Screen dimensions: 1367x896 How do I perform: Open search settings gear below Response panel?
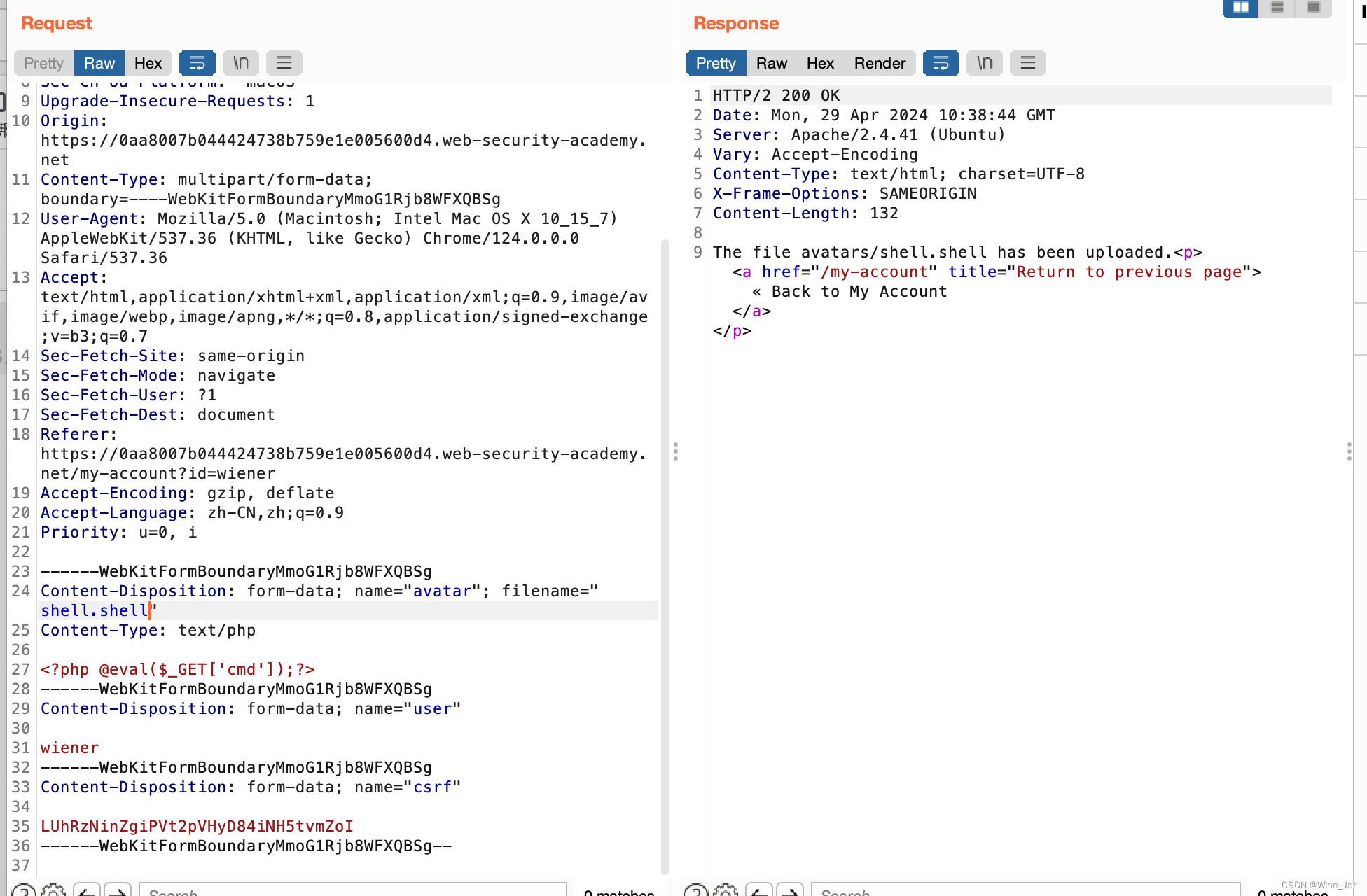point(726,890)
